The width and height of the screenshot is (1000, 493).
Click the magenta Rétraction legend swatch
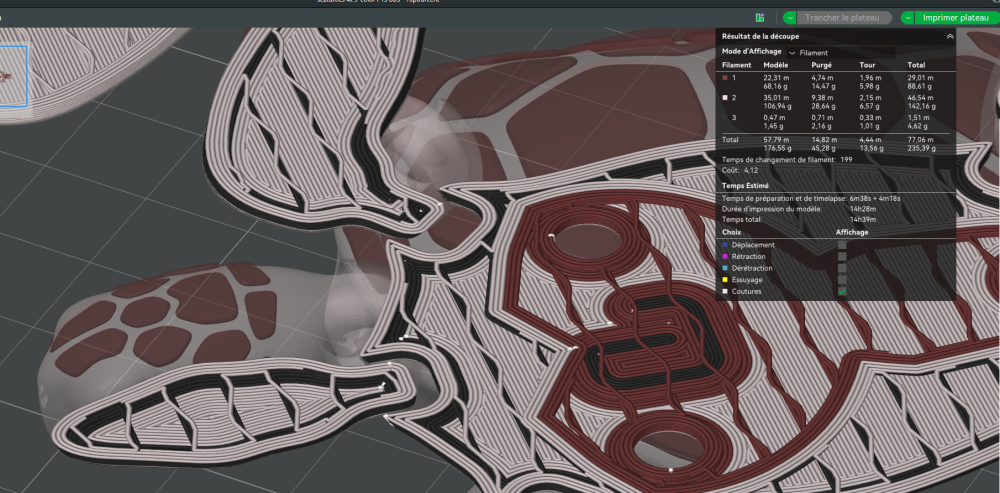pyautogui.click(x=724, y=256)
